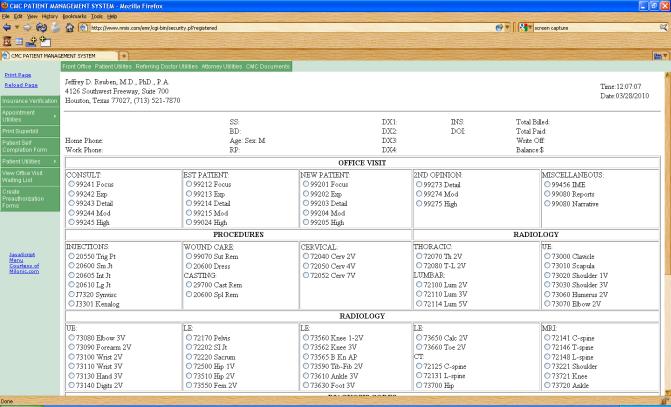Switch to CMC Patient Management System tab
This screenshot has height=407, width=671.
(58, 55)
